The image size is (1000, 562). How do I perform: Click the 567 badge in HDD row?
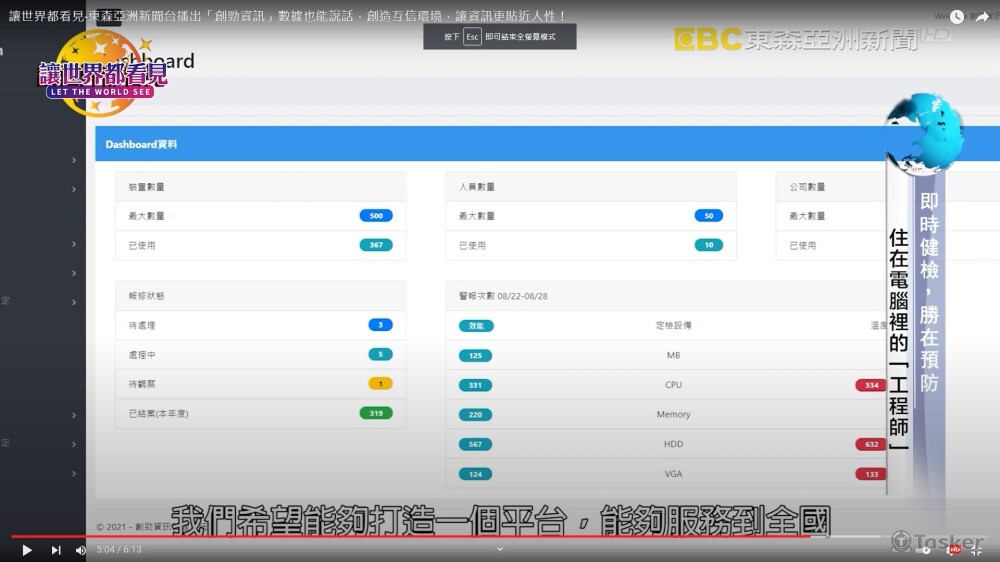[475, 444]
